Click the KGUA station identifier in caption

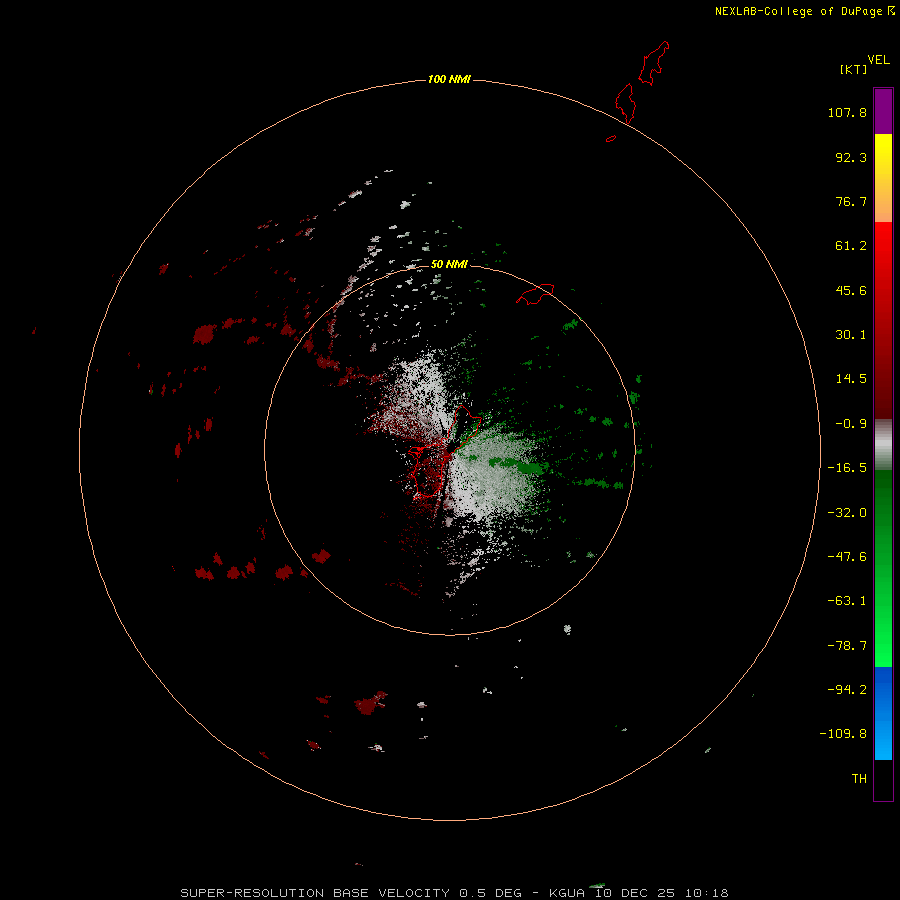coord(567,893)
